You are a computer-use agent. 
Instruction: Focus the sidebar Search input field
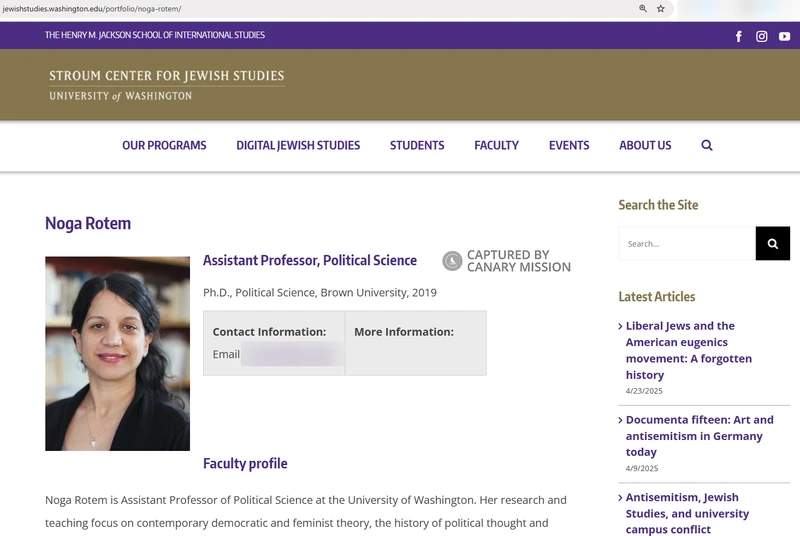point(687,244)
